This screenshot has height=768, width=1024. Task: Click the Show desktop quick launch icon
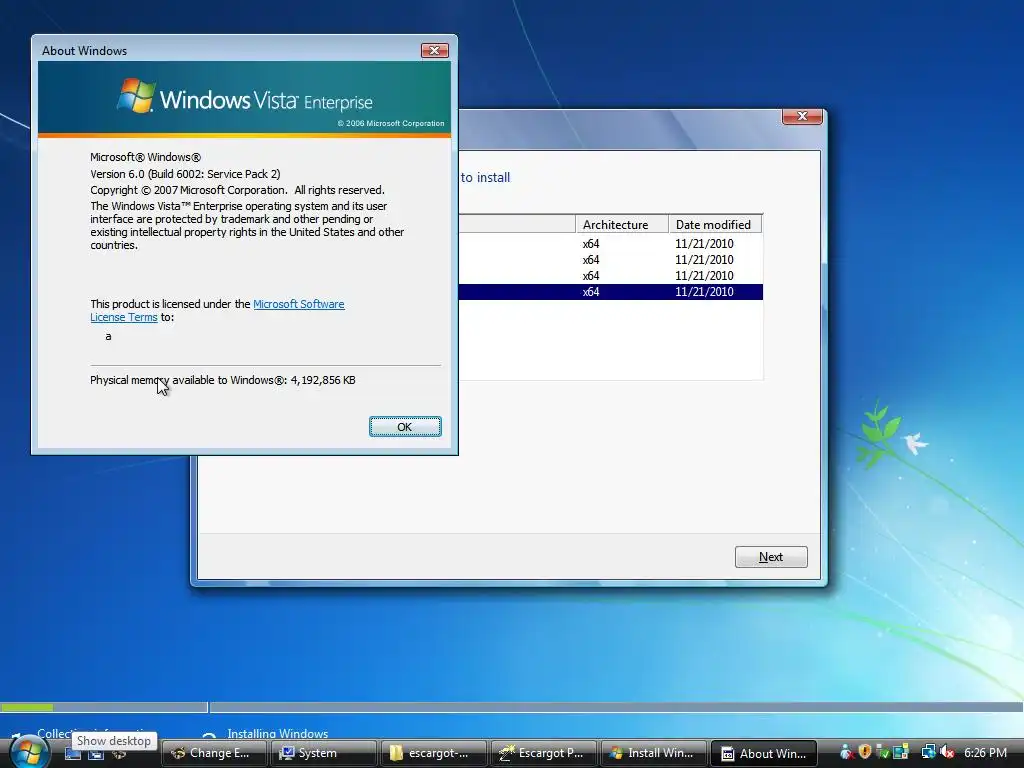(73, 754)
